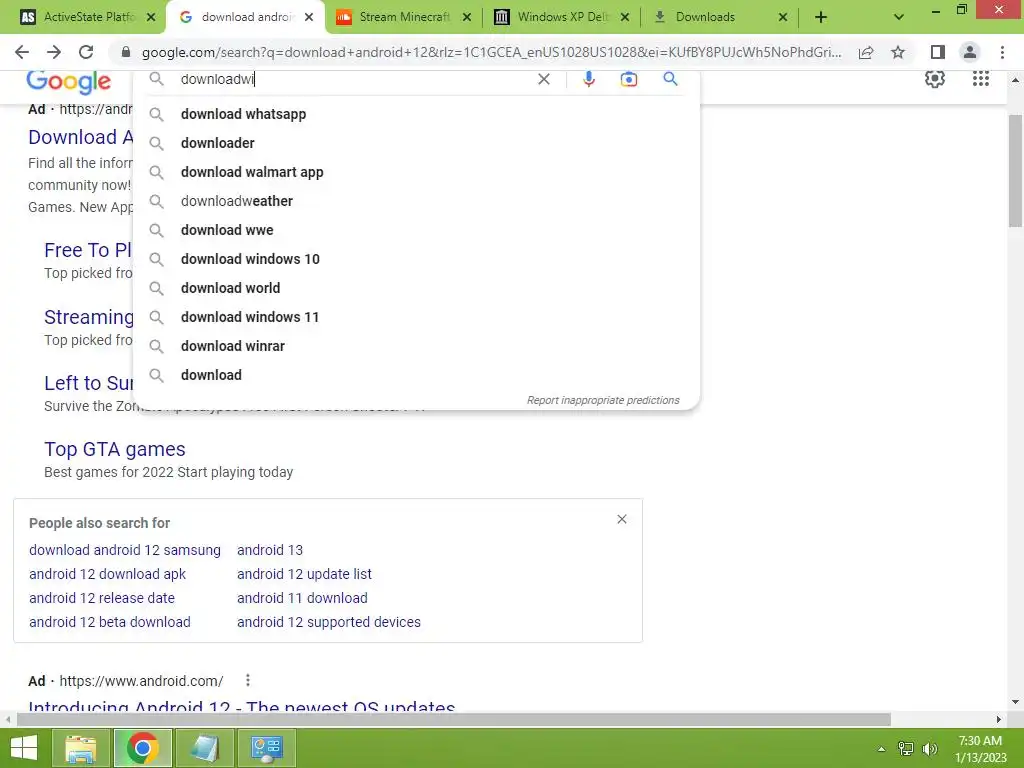
Task: Select the downloadweather suggestion
Action: pyautogui.click(x=417, y=201)
